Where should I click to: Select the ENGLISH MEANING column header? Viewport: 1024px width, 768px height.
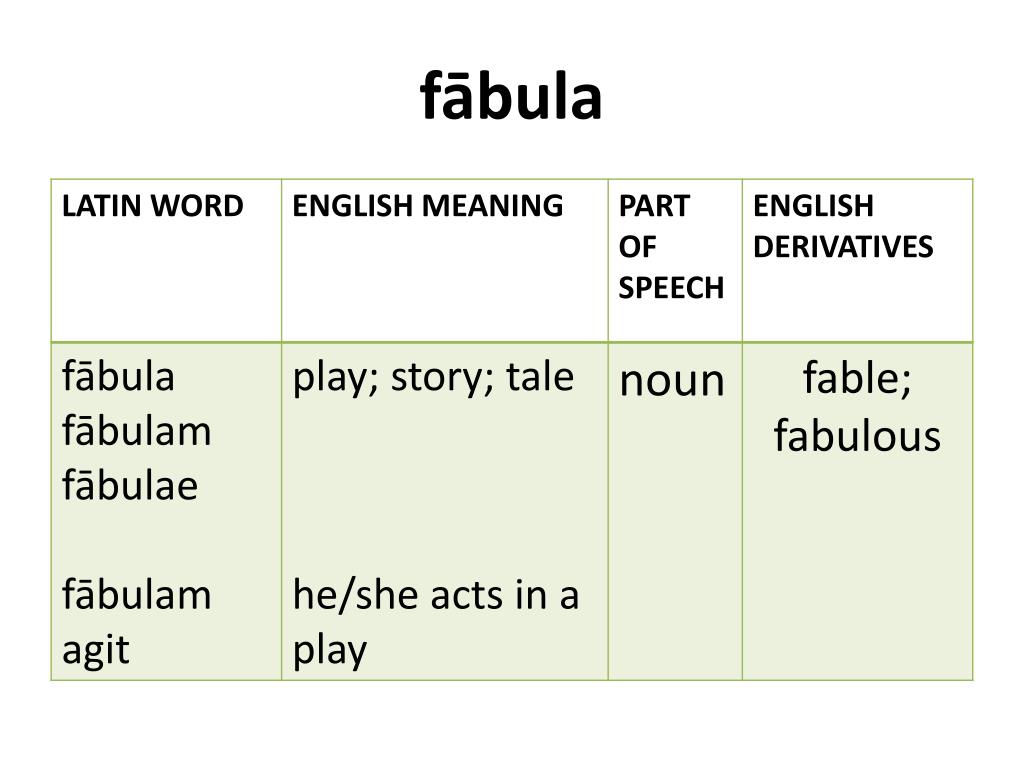click(x=428, y=206)
